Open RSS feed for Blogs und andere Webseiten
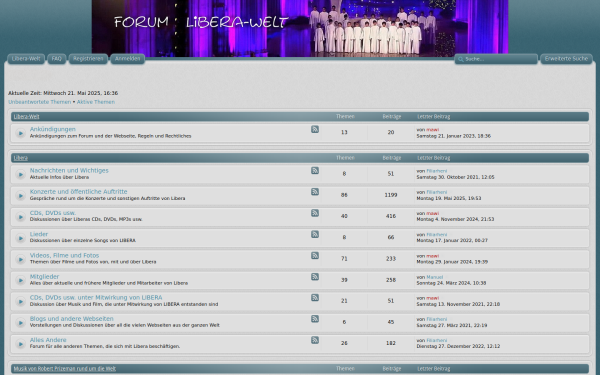Viewport: 600px width, 375px height. tap(315, 319)
